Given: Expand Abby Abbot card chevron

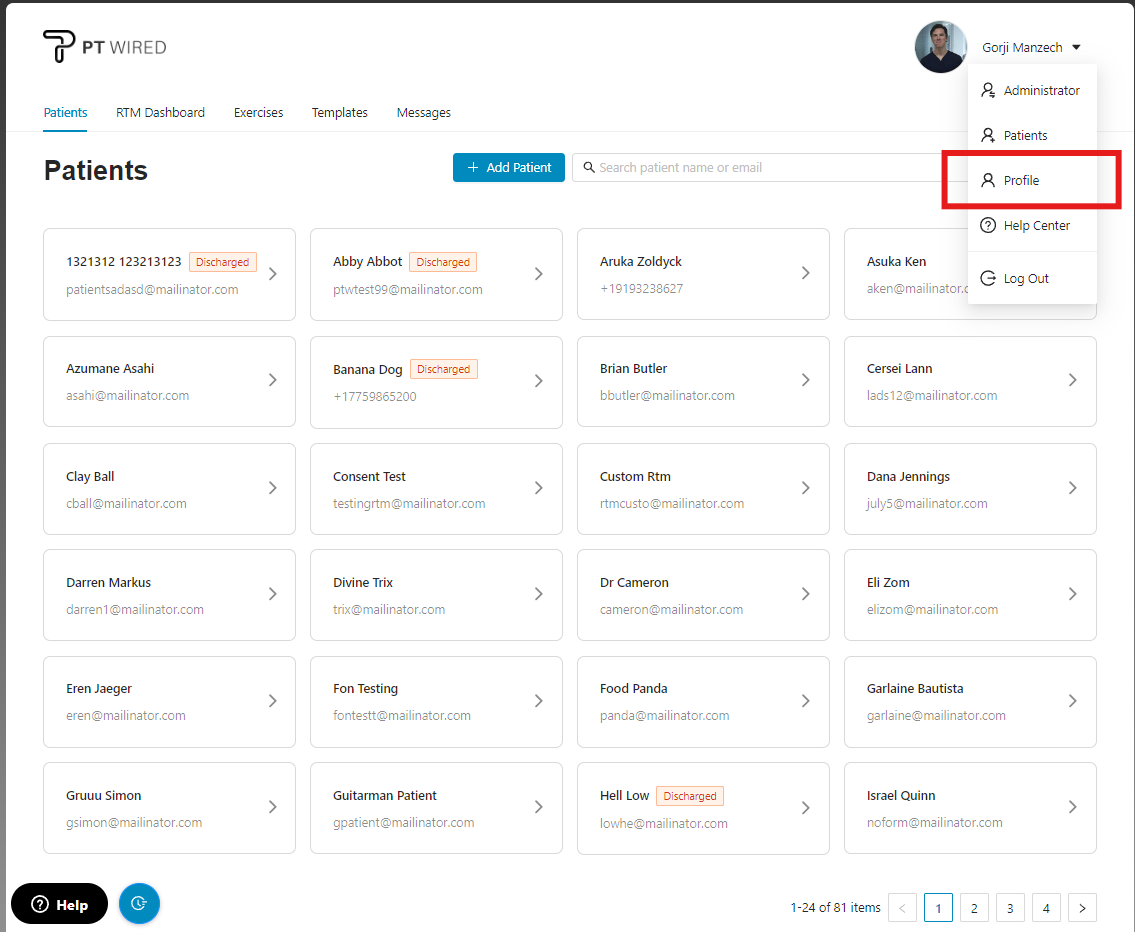Looking at the screenshot, I should pyautogui.click(x=538, y=274).
